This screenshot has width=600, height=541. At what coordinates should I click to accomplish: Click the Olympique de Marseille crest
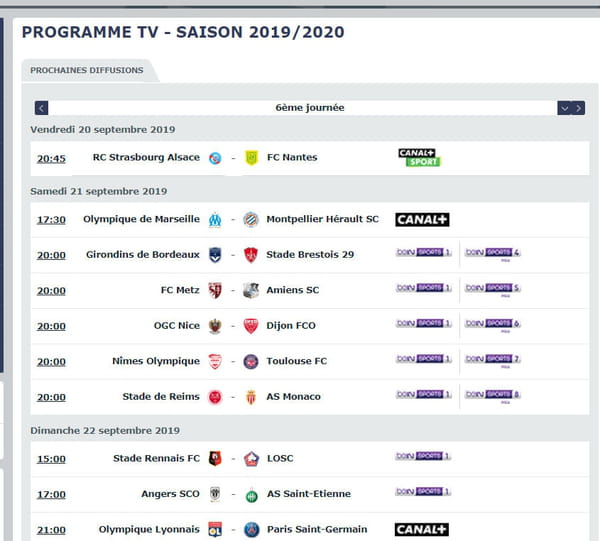point(215,220)
